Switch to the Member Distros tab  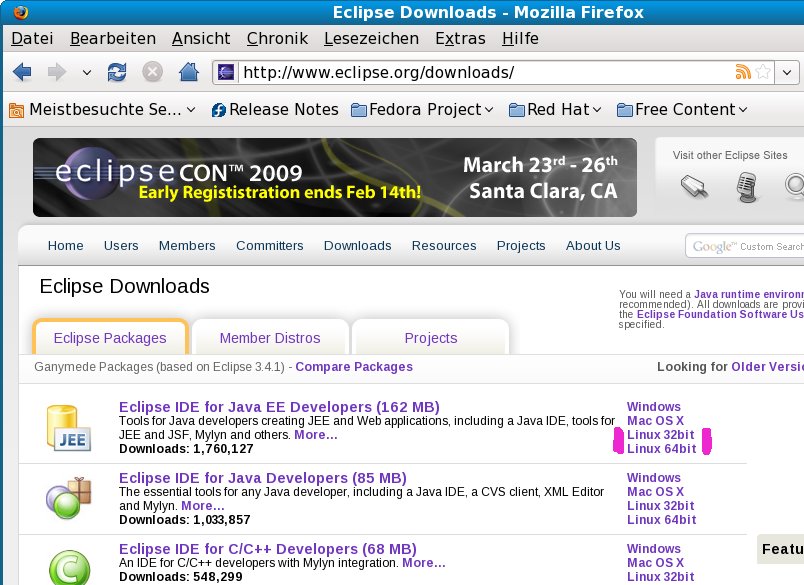[270, 338]
